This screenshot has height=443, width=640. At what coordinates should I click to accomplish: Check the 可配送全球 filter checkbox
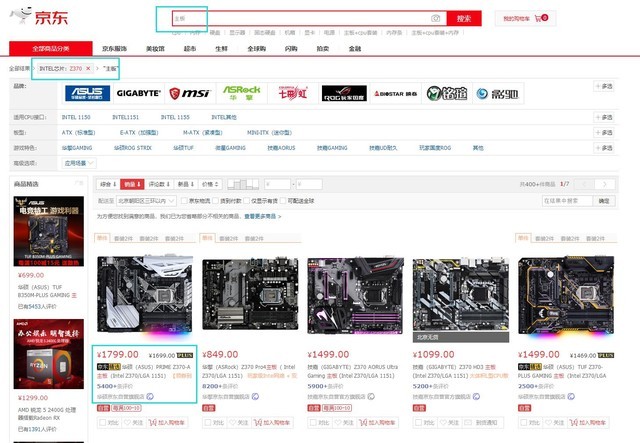[283, 201]
